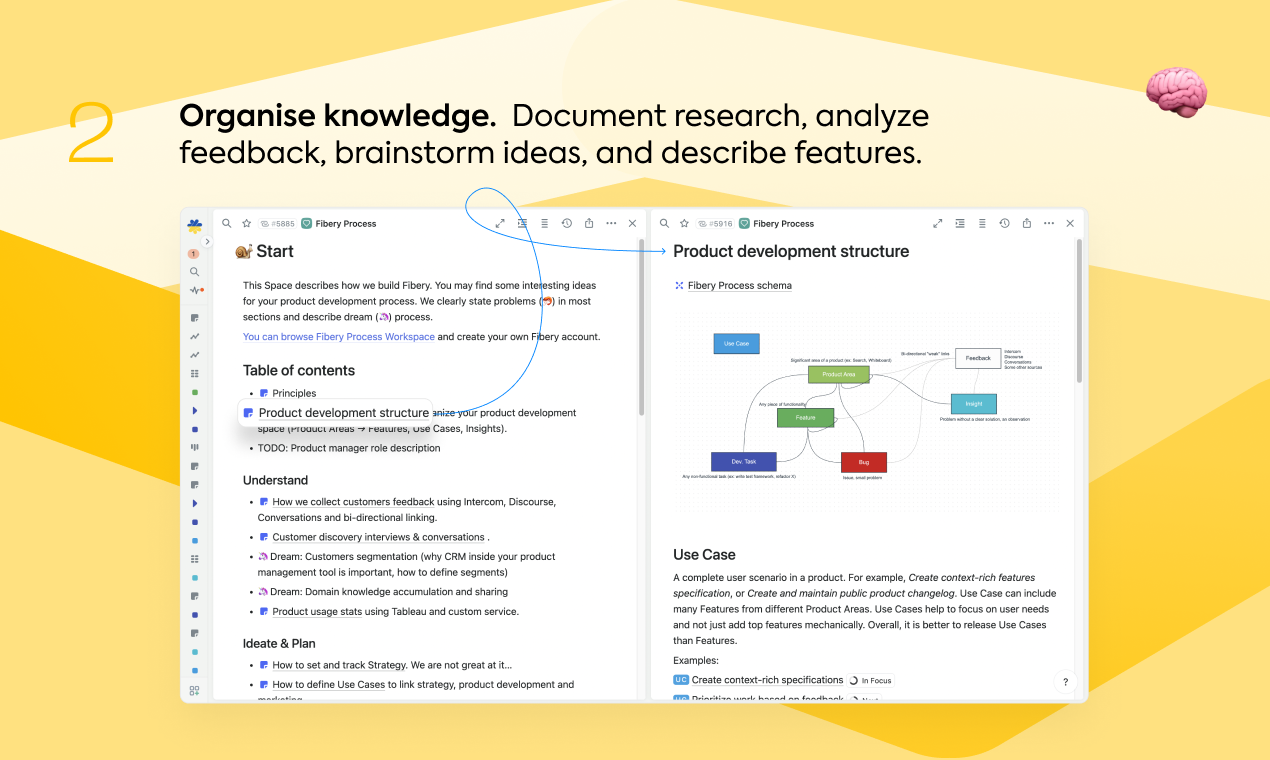Star the Start document as favorite
The width and height of the screenshot is (1270, 760).
[246, 224]
